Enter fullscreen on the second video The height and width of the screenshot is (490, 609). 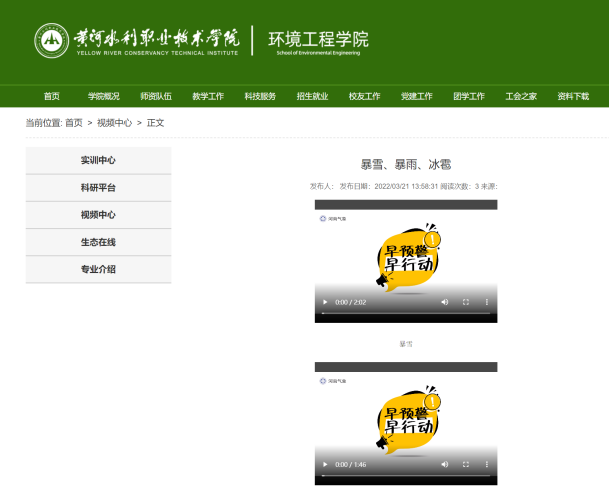click(x=466, y=465)
